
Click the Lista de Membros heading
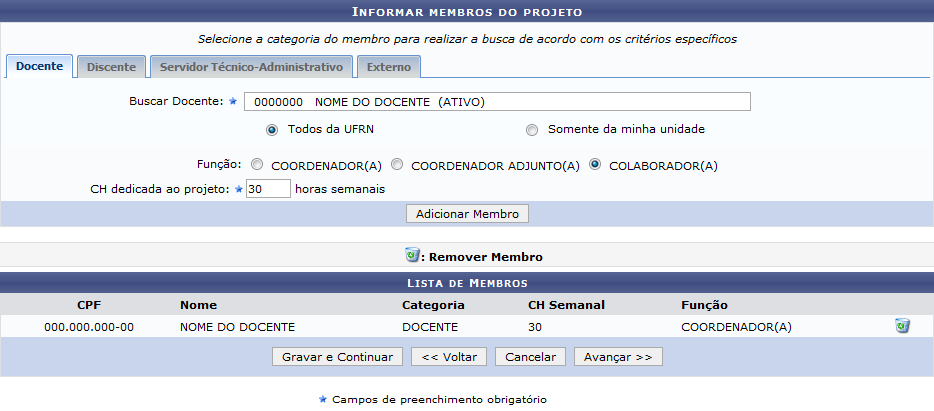tap(467, 282)
